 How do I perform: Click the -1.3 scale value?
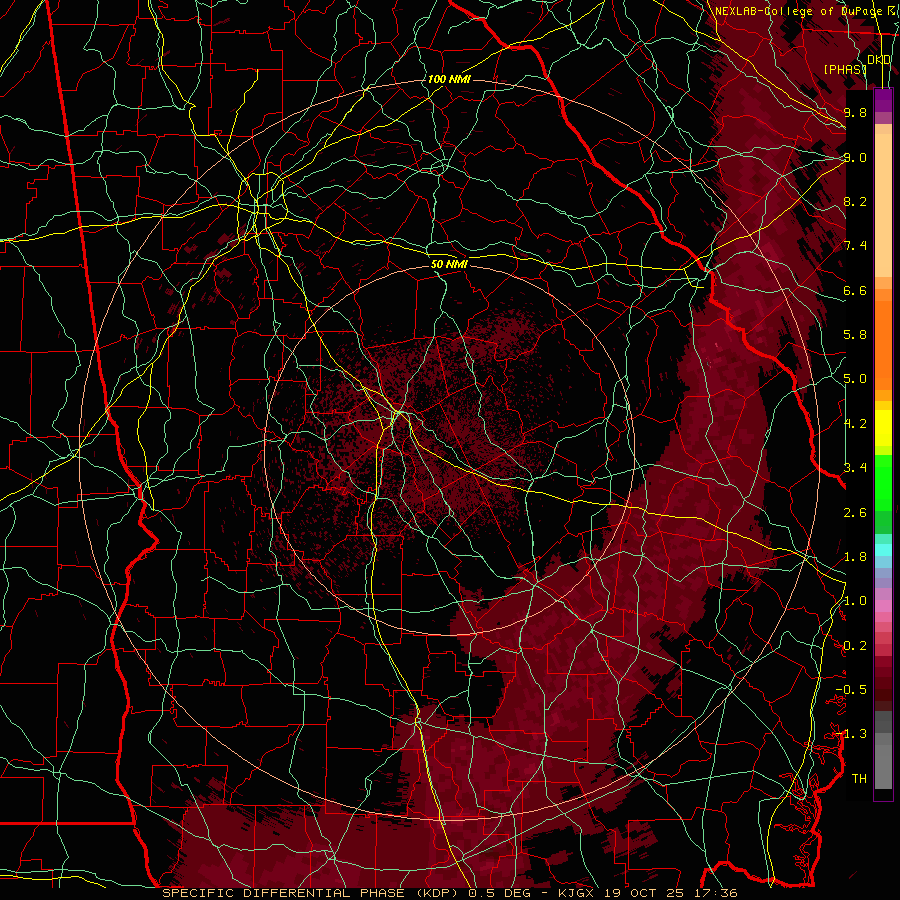tap(851, 734)
